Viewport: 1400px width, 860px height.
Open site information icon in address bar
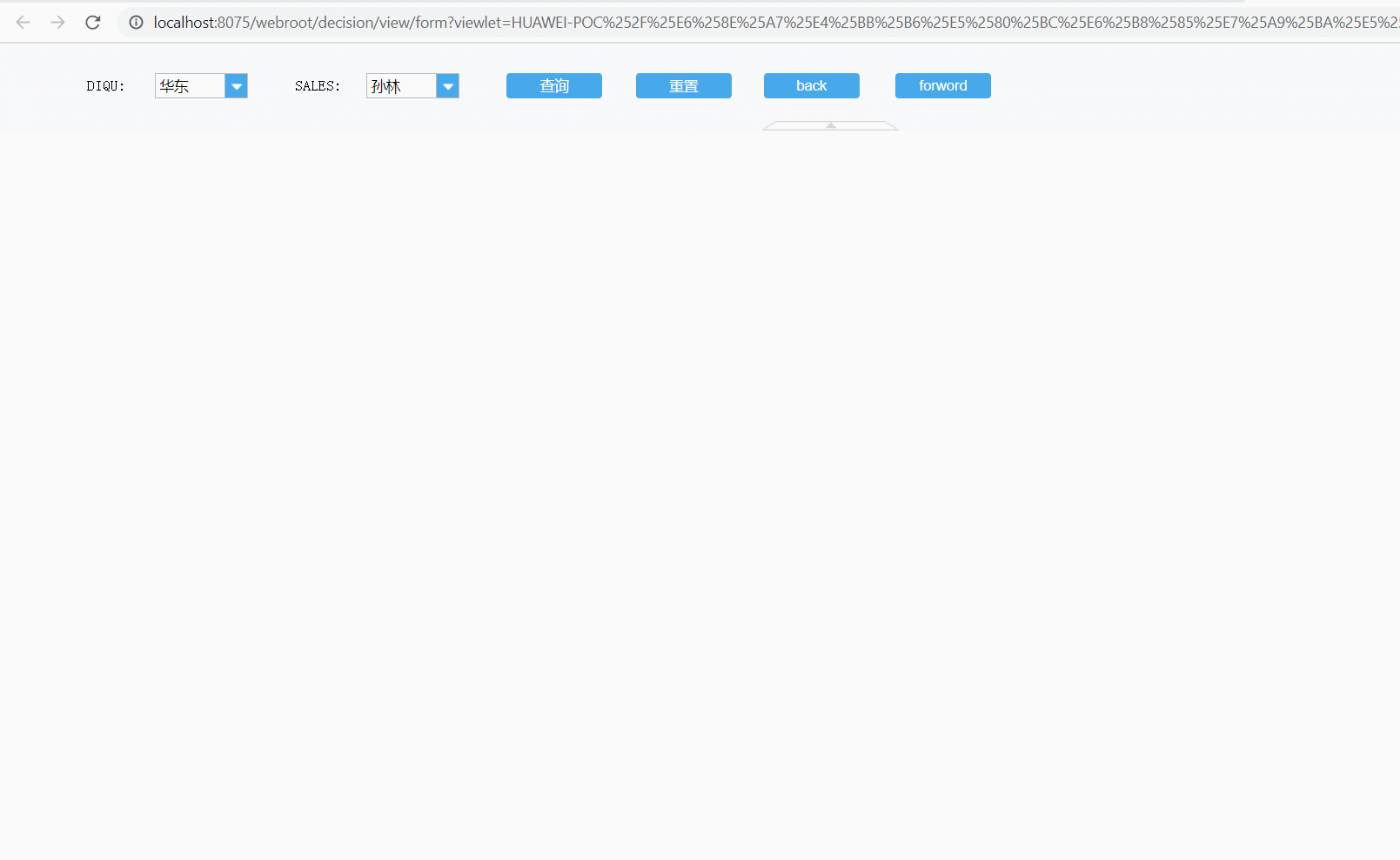[136, 23]
